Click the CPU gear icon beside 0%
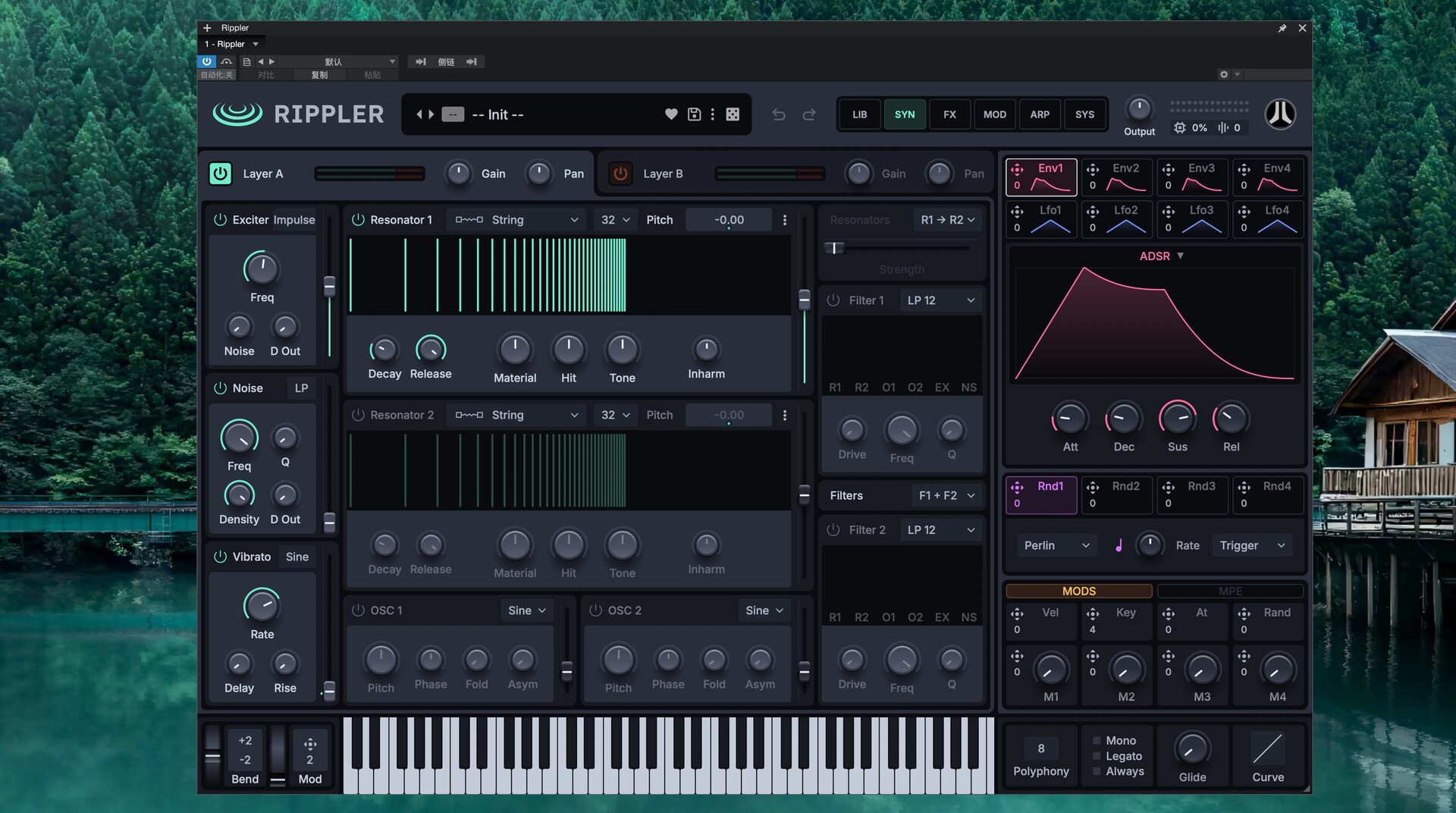This screenshot has width=1456, height=813. point(1179,127)
